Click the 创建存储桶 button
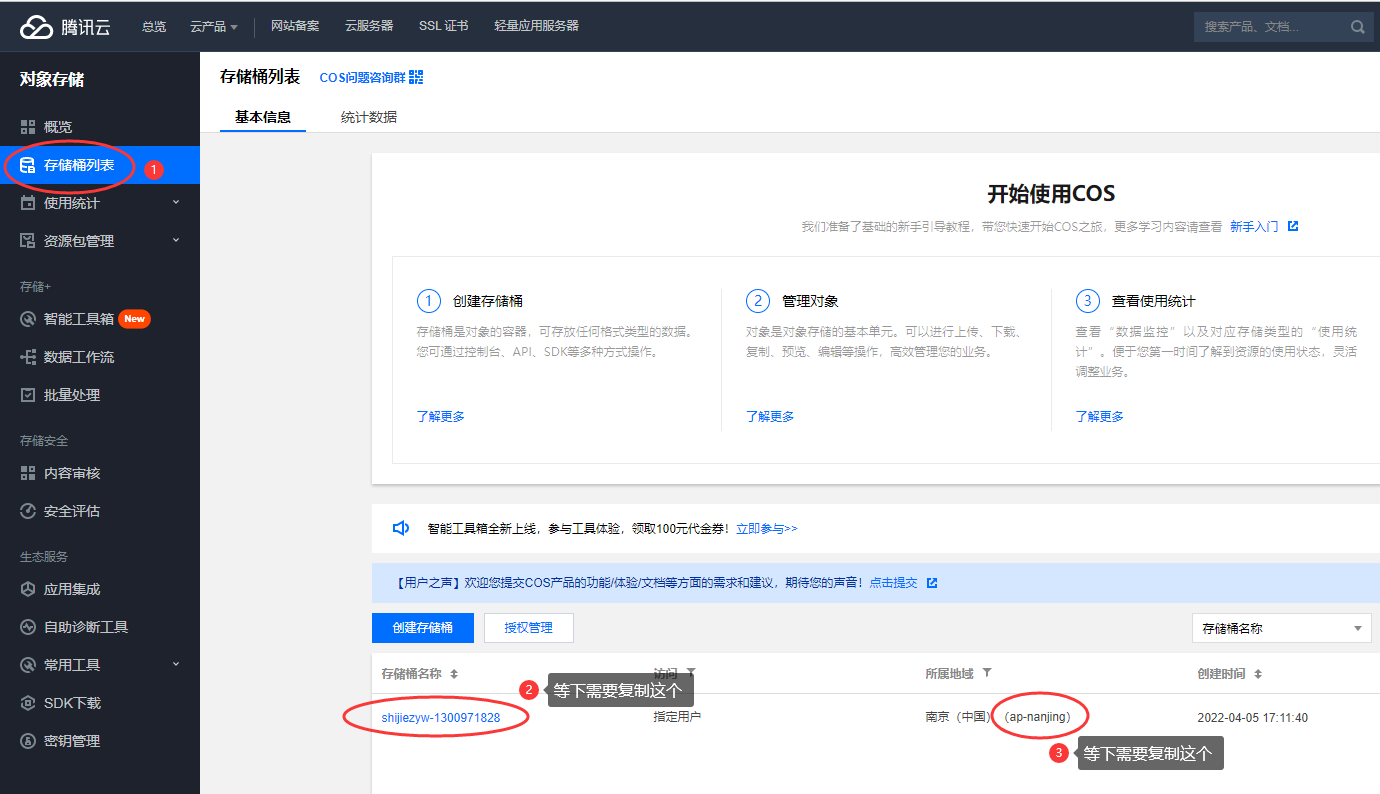 (x=423, y=628)
